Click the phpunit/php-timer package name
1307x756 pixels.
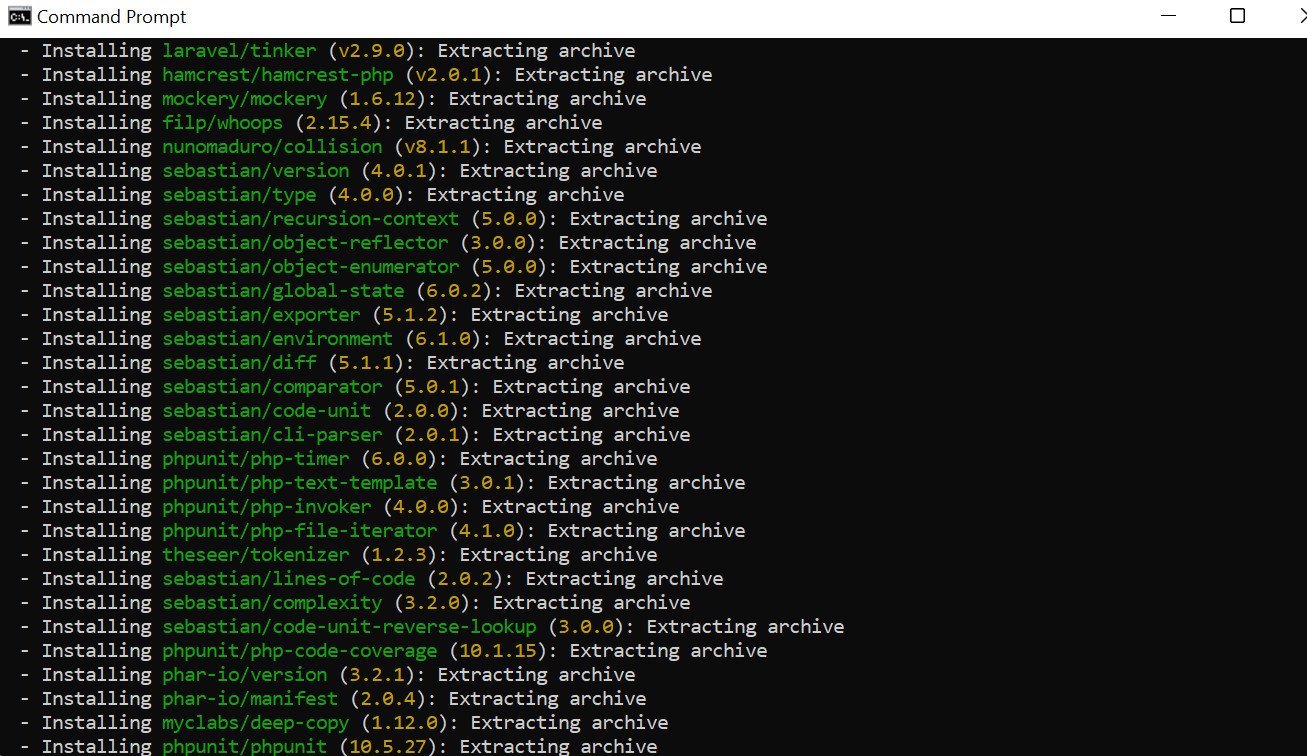coord(256,458)
